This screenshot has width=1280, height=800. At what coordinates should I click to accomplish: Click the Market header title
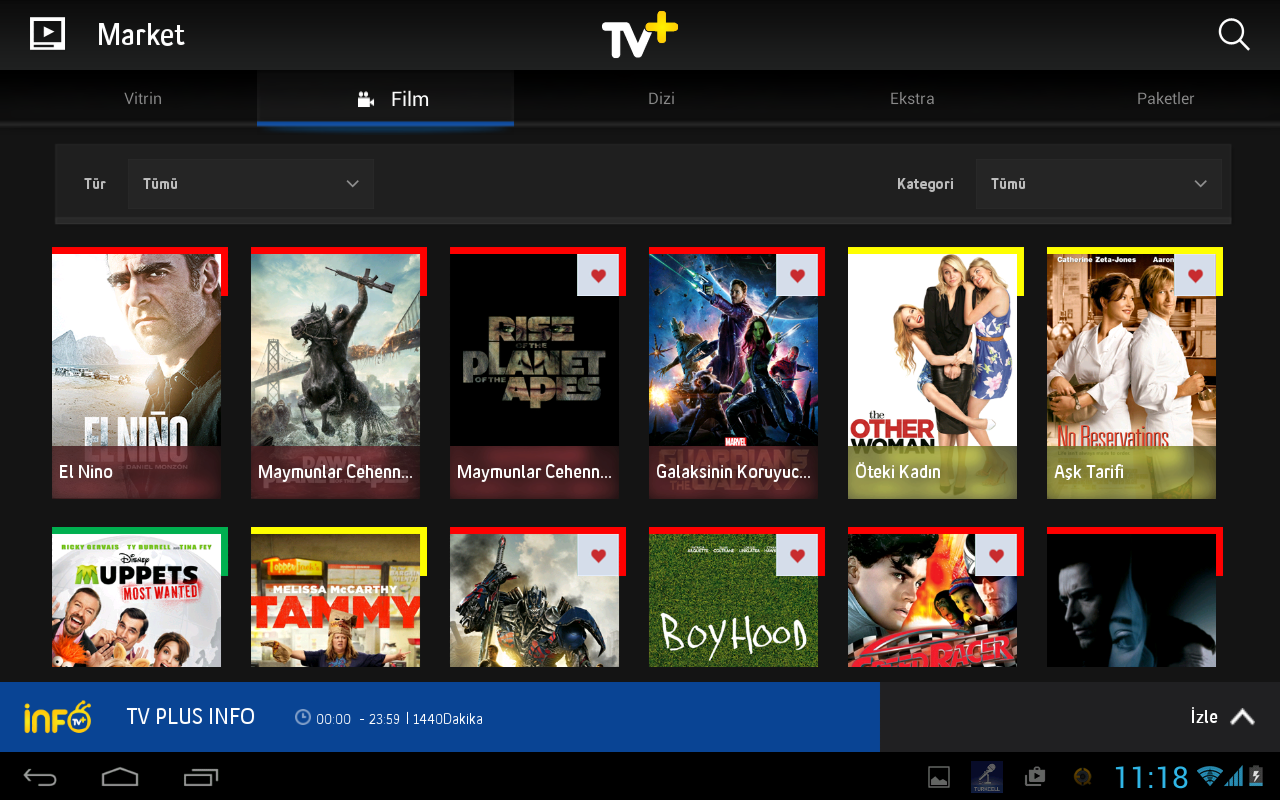141,35
